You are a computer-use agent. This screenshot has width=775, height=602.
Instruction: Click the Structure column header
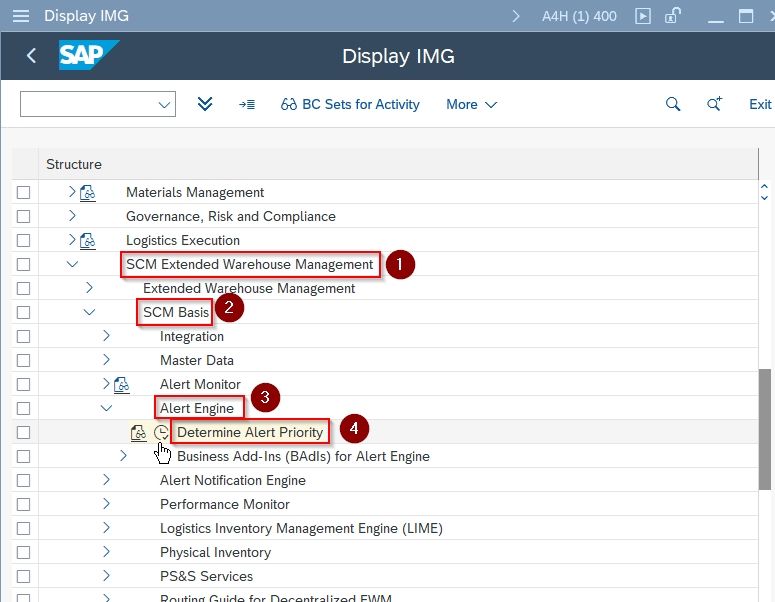(x=74, y=164)
